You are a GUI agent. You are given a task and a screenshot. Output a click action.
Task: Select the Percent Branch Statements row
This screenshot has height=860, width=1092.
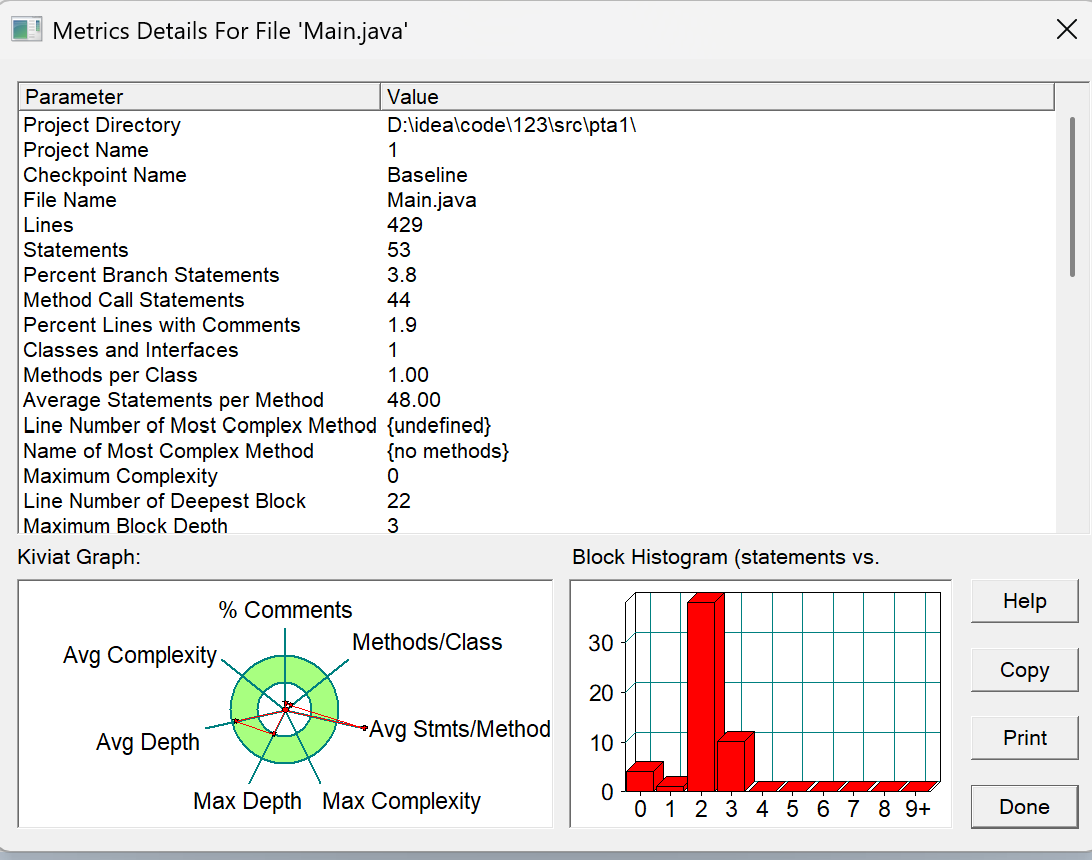(x=536, y=275)
